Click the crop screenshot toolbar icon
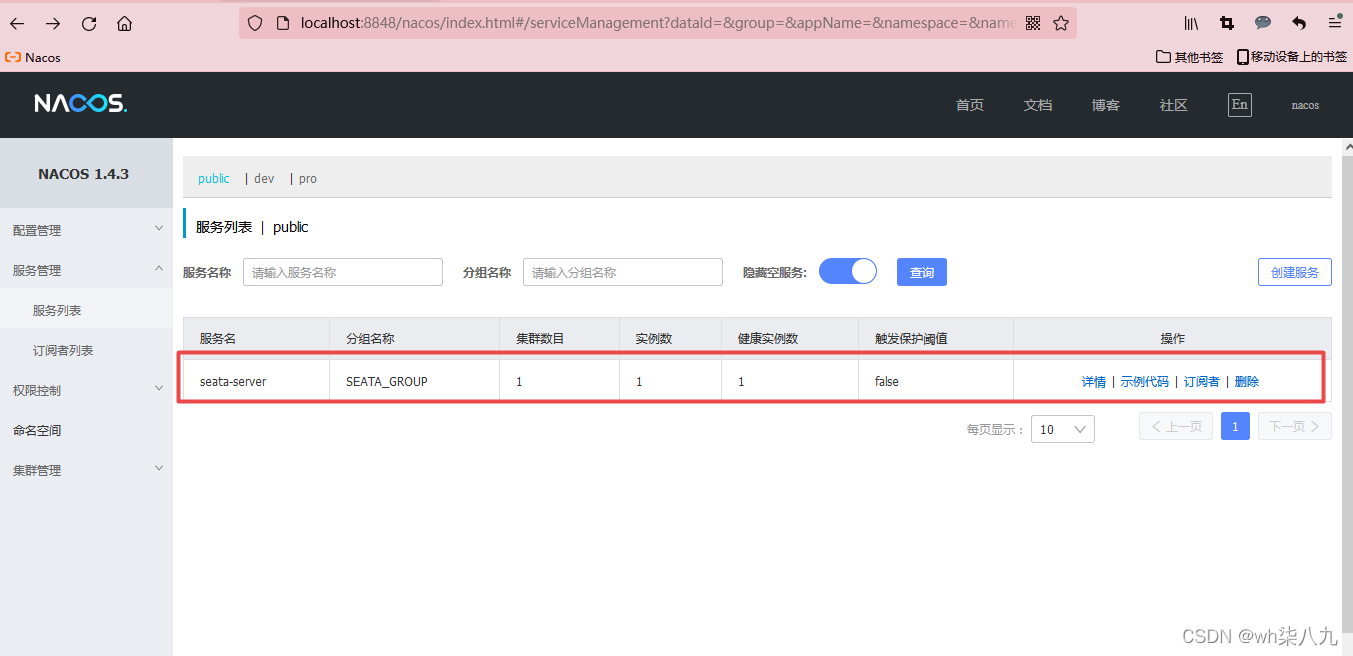 1227,23
